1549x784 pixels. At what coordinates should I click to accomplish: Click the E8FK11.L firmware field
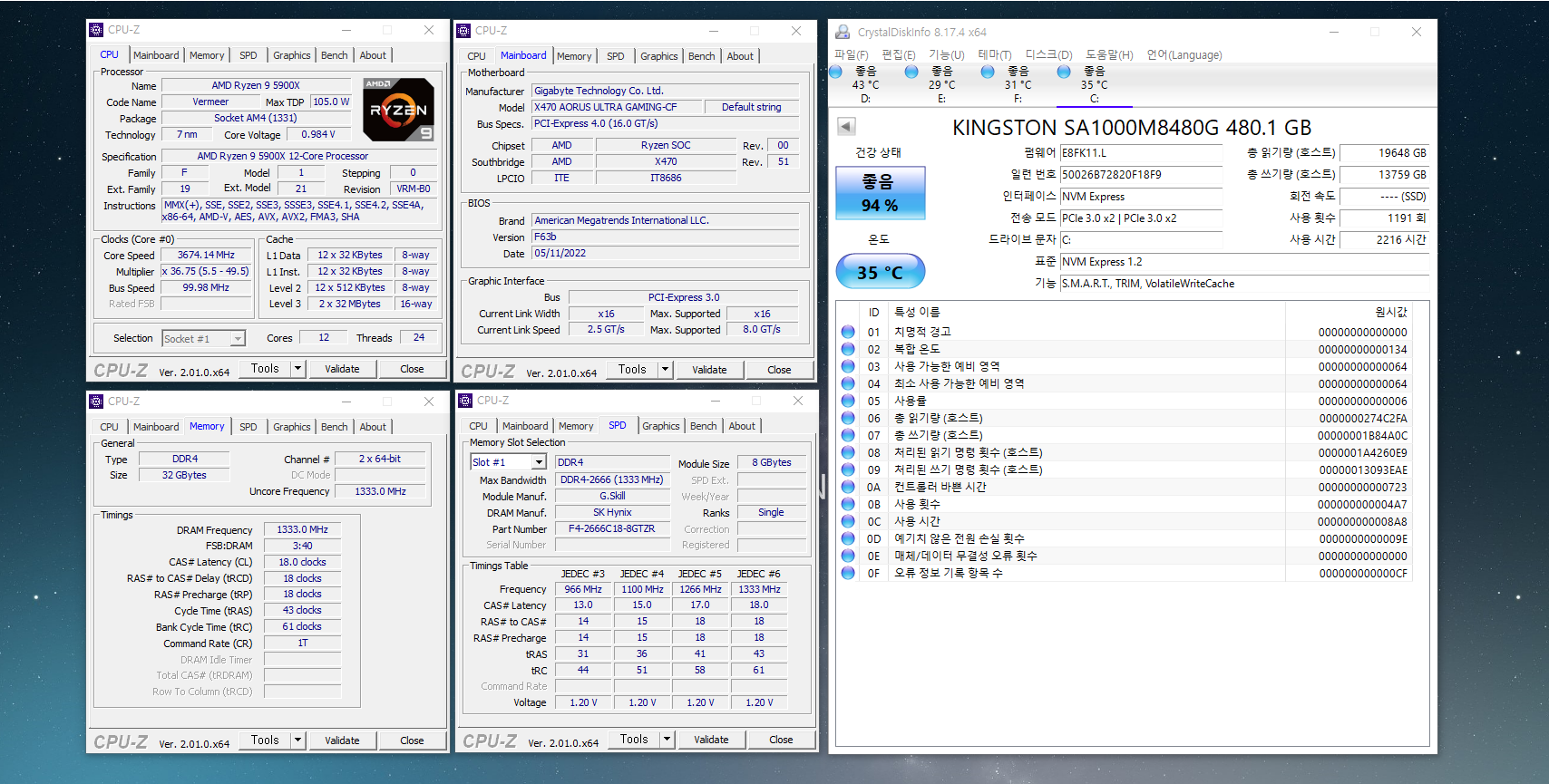point(1142,153)
